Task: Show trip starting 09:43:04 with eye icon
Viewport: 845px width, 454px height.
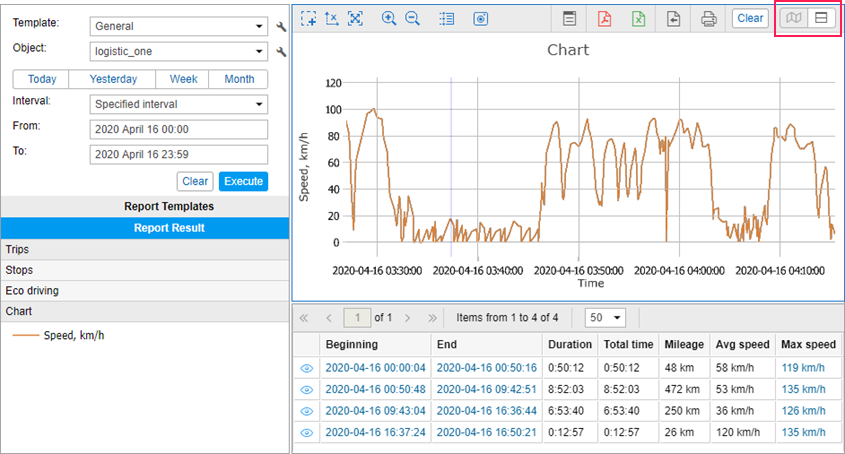Action: tap(307, 411)
